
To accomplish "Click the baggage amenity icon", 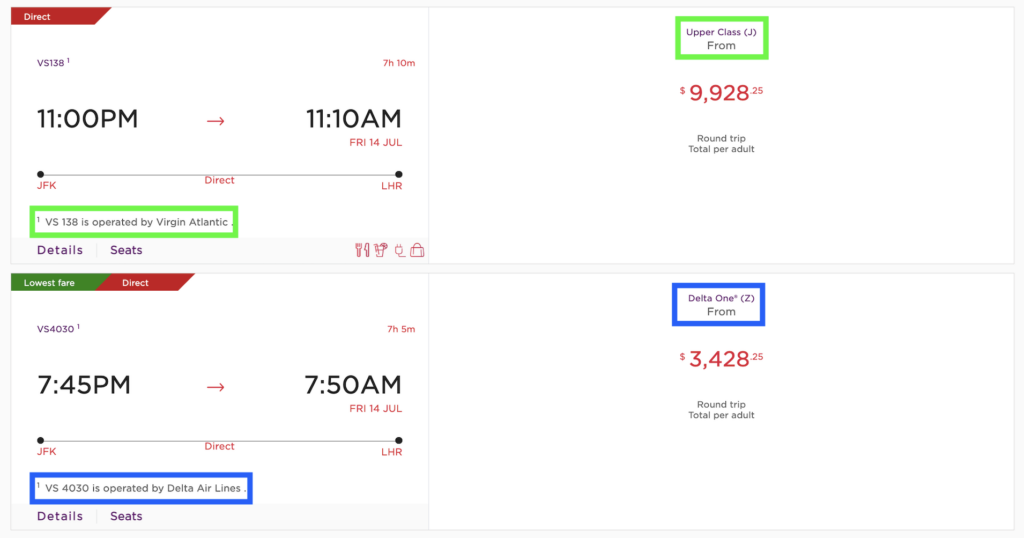I will 417,250.
